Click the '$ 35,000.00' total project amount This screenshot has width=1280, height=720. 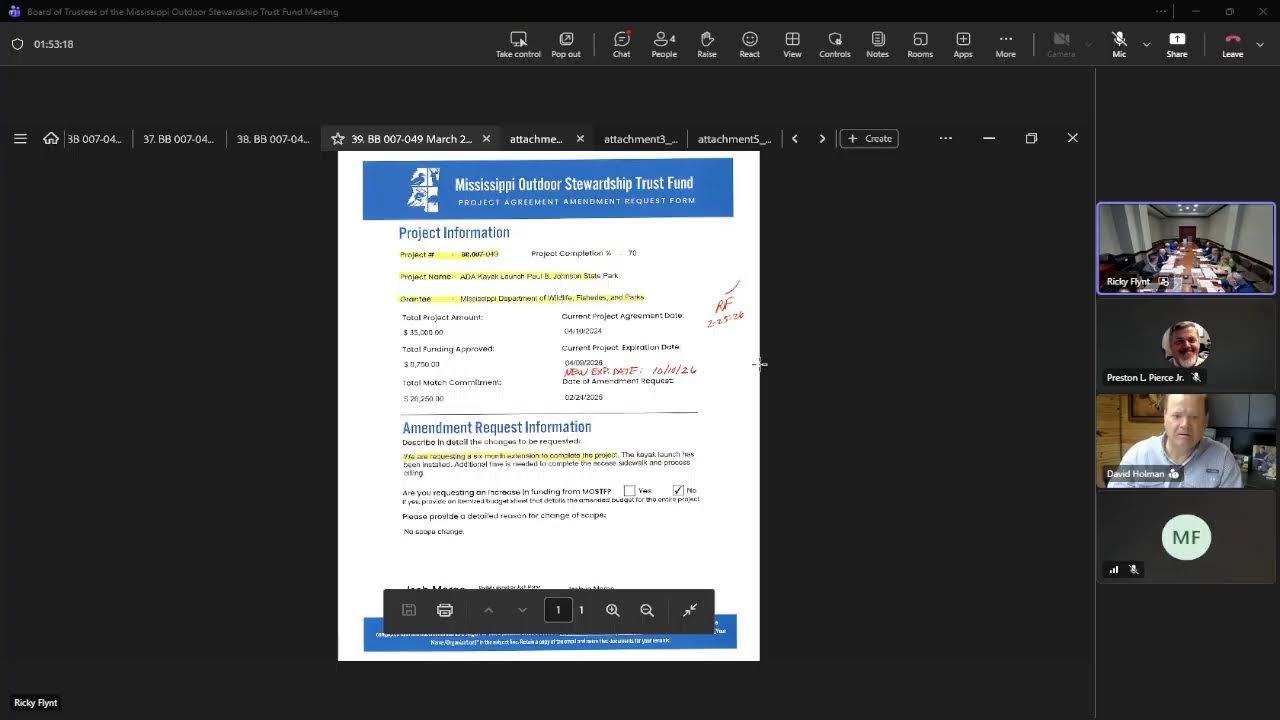[423, 332]
